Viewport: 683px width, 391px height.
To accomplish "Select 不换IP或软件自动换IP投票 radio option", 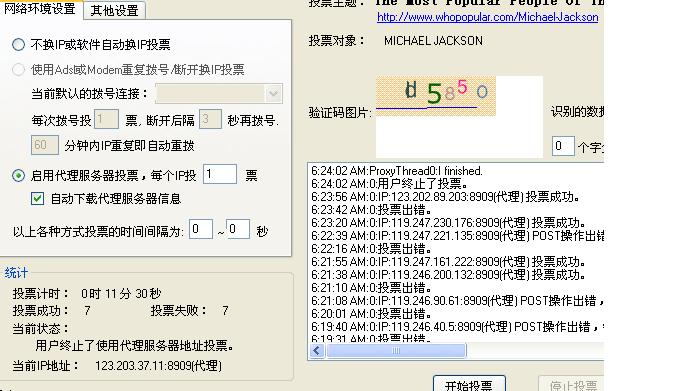I will (18, 44).
